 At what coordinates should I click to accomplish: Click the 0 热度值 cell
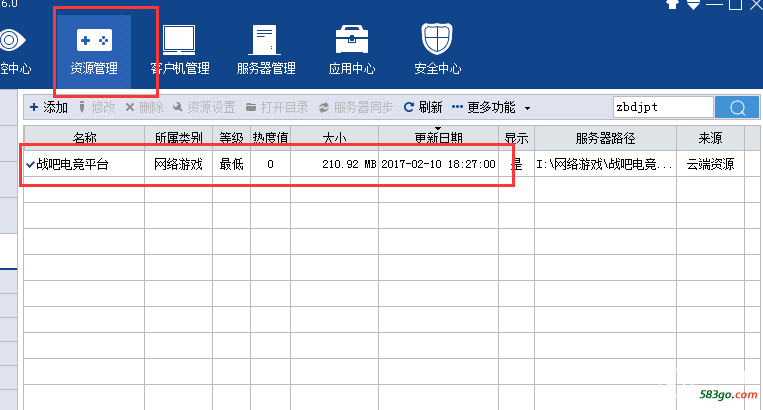point(271,164)
